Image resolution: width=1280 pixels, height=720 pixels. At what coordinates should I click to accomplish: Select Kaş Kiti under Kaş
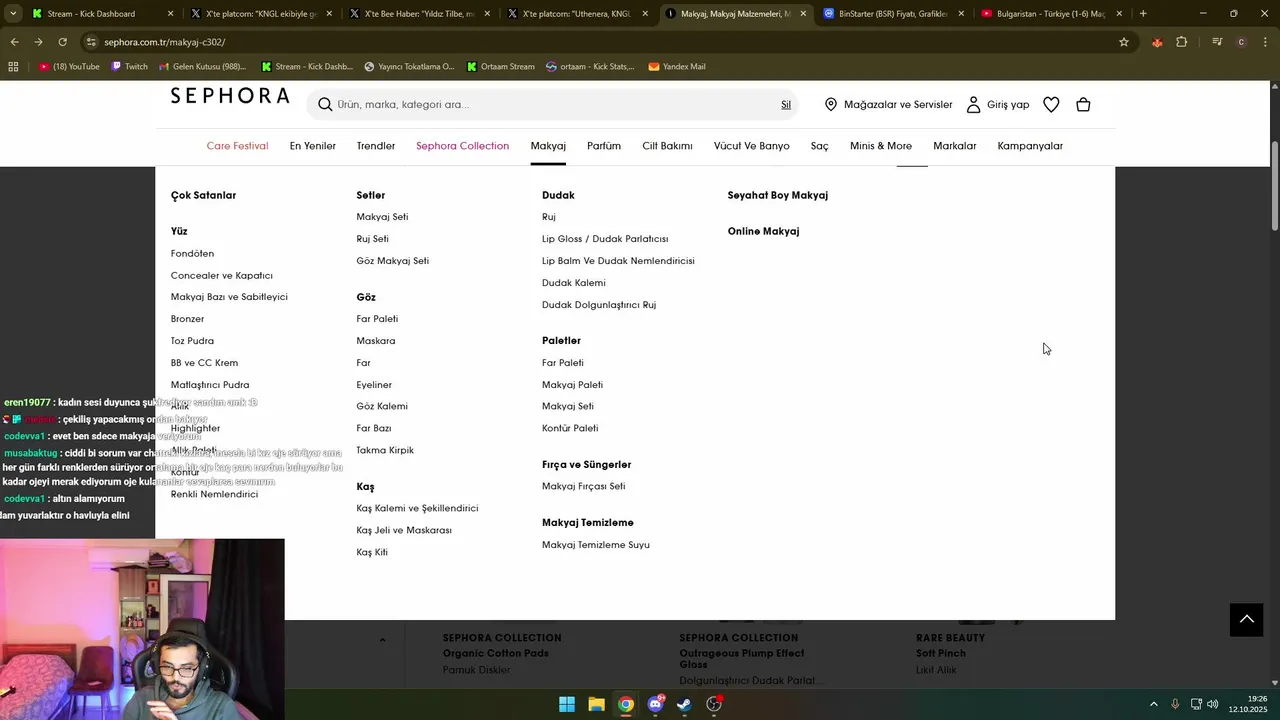click(372, 552)
